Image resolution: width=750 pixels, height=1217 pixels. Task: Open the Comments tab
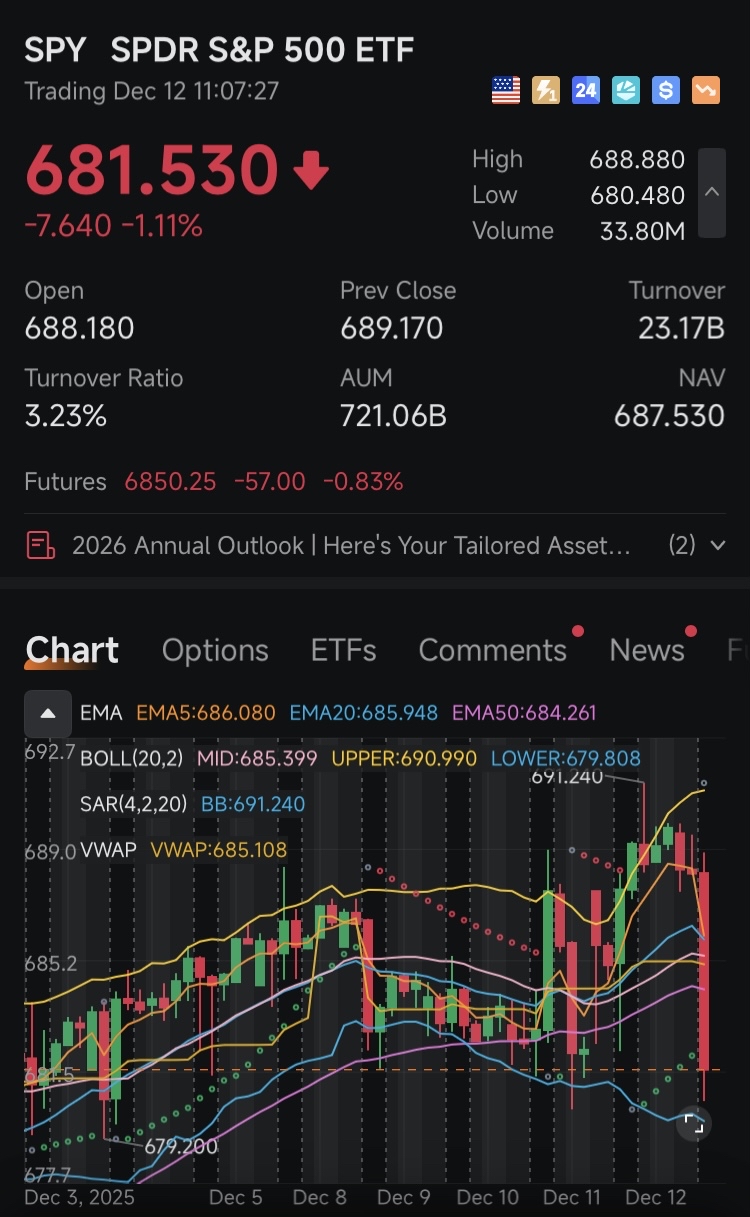[493, 650]
